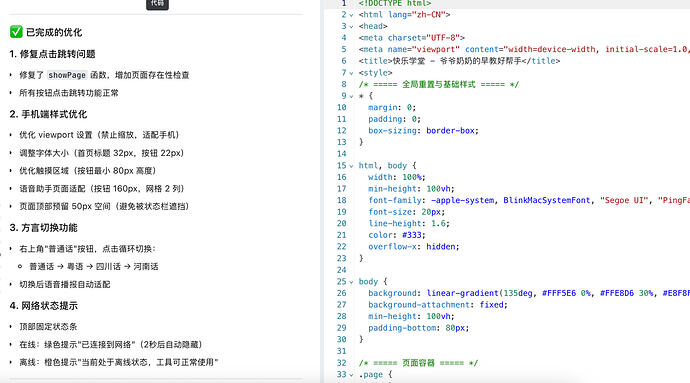Screen dimensions: 690x383
Task: Click the font-family code line
Action: click(529, 200)
